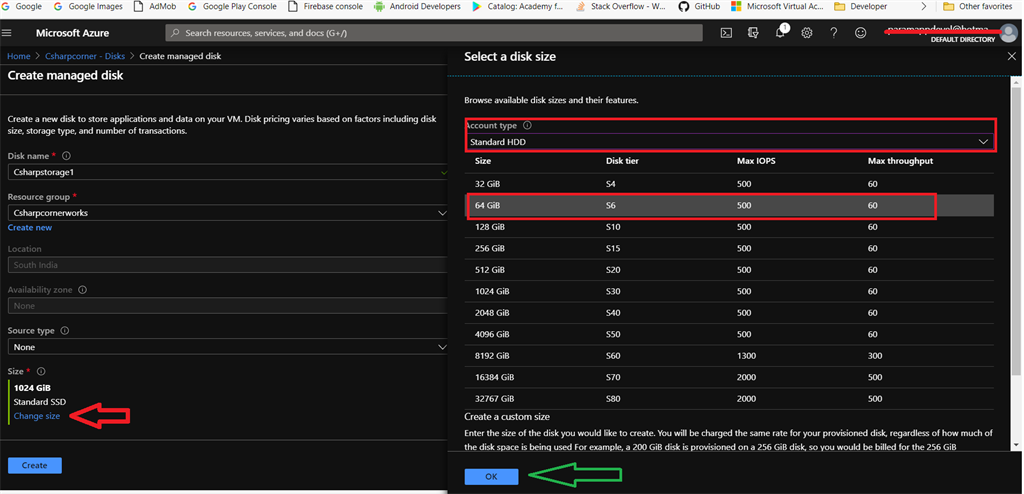Viewport: 1024px width, 494px height.
Task: Select the 16384 GiB S70 row
Action: [729, 377]
